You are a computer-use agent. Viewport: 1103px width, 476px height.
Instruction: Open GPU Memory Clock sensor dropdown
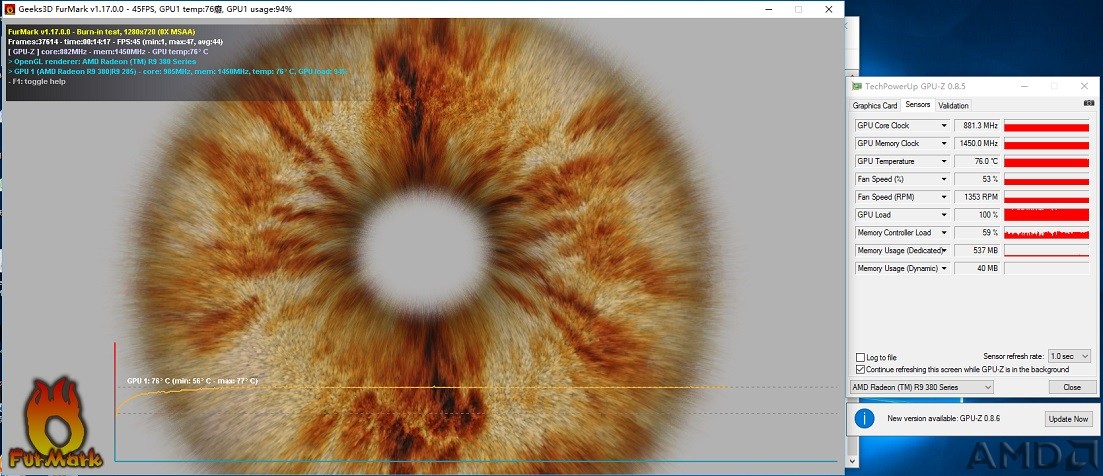[x=944, y=143]
